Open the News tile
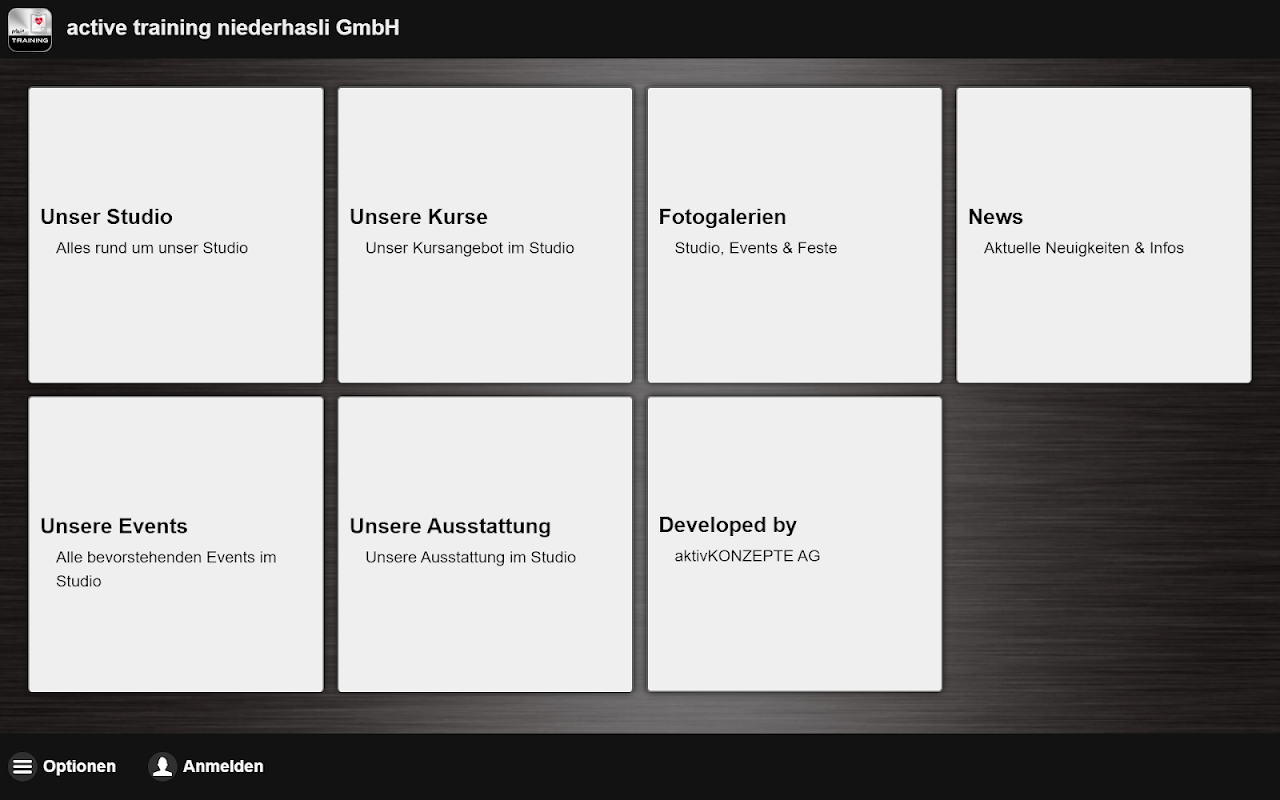This screenshot has height=800, width=1280. pos(1104,235)
